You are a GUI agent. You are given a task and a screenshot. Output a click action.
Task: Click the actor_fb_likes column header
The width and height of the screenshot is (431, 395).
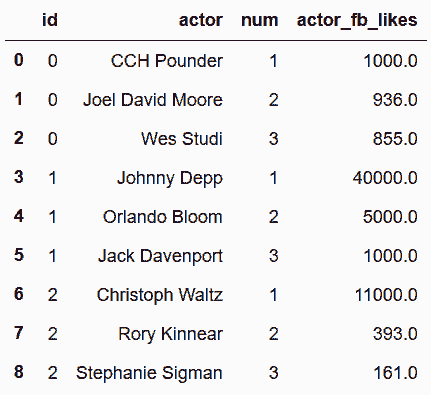(357, 20)
